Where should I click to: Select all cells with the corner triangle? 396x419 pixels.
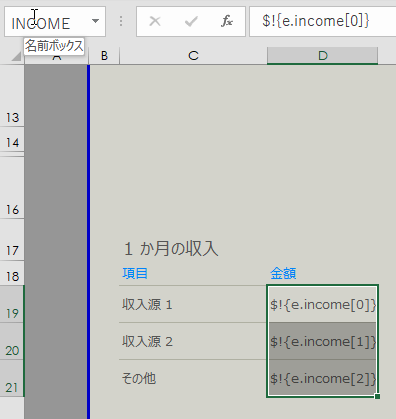(x=15, y=56)
